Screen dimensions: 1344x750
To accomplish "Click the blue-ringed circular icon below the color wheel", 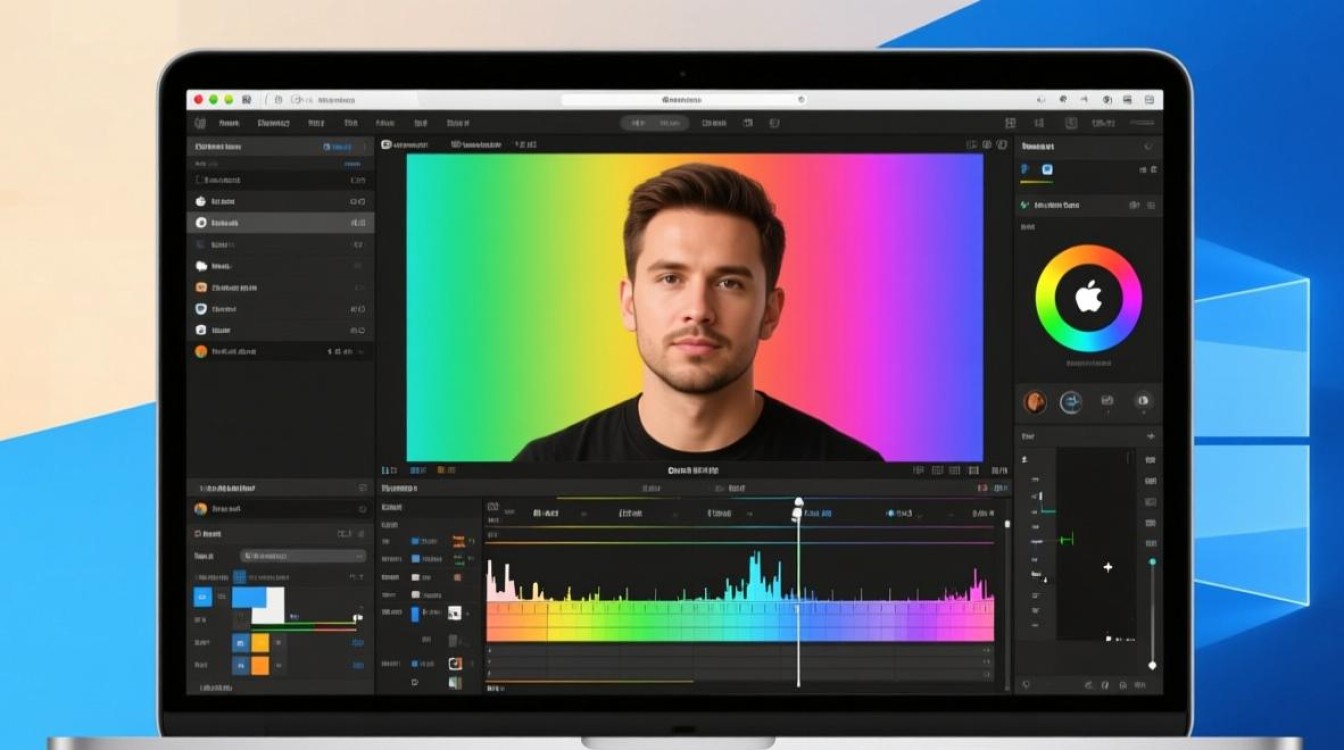I will [1071, 402].
